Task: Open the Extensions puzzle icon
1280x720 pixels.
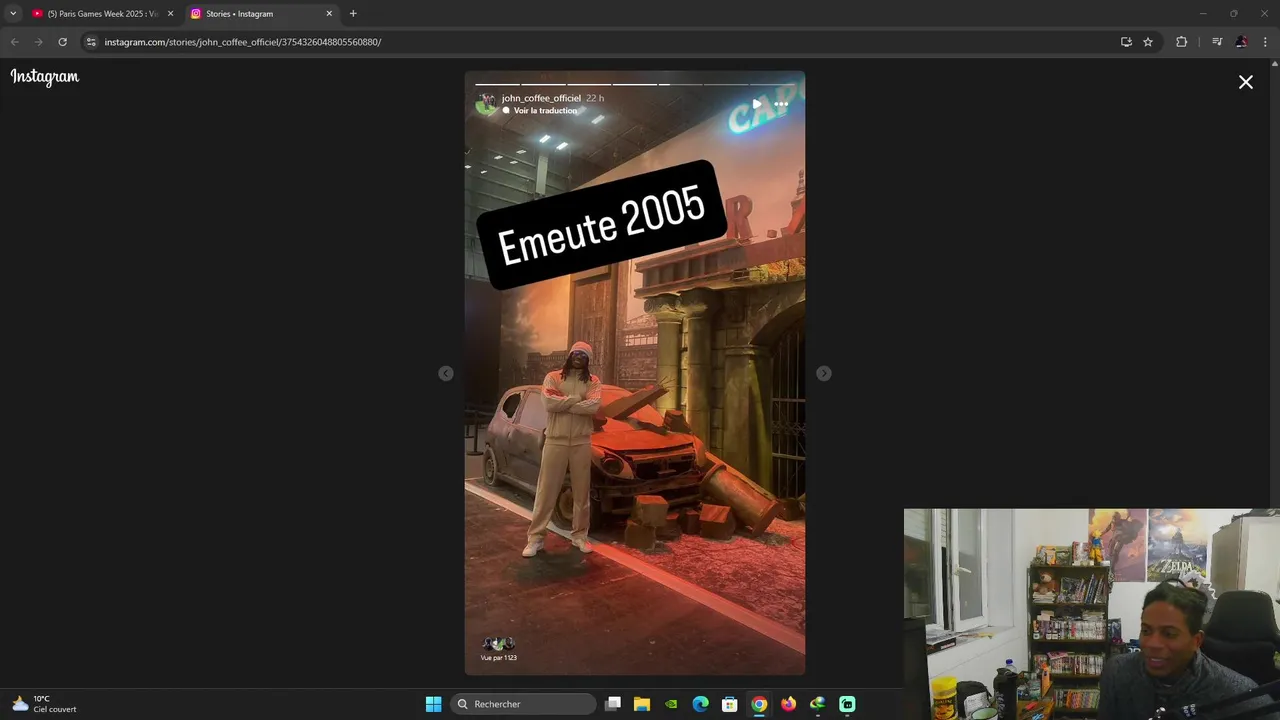Action: click(x=1181, y=42)
